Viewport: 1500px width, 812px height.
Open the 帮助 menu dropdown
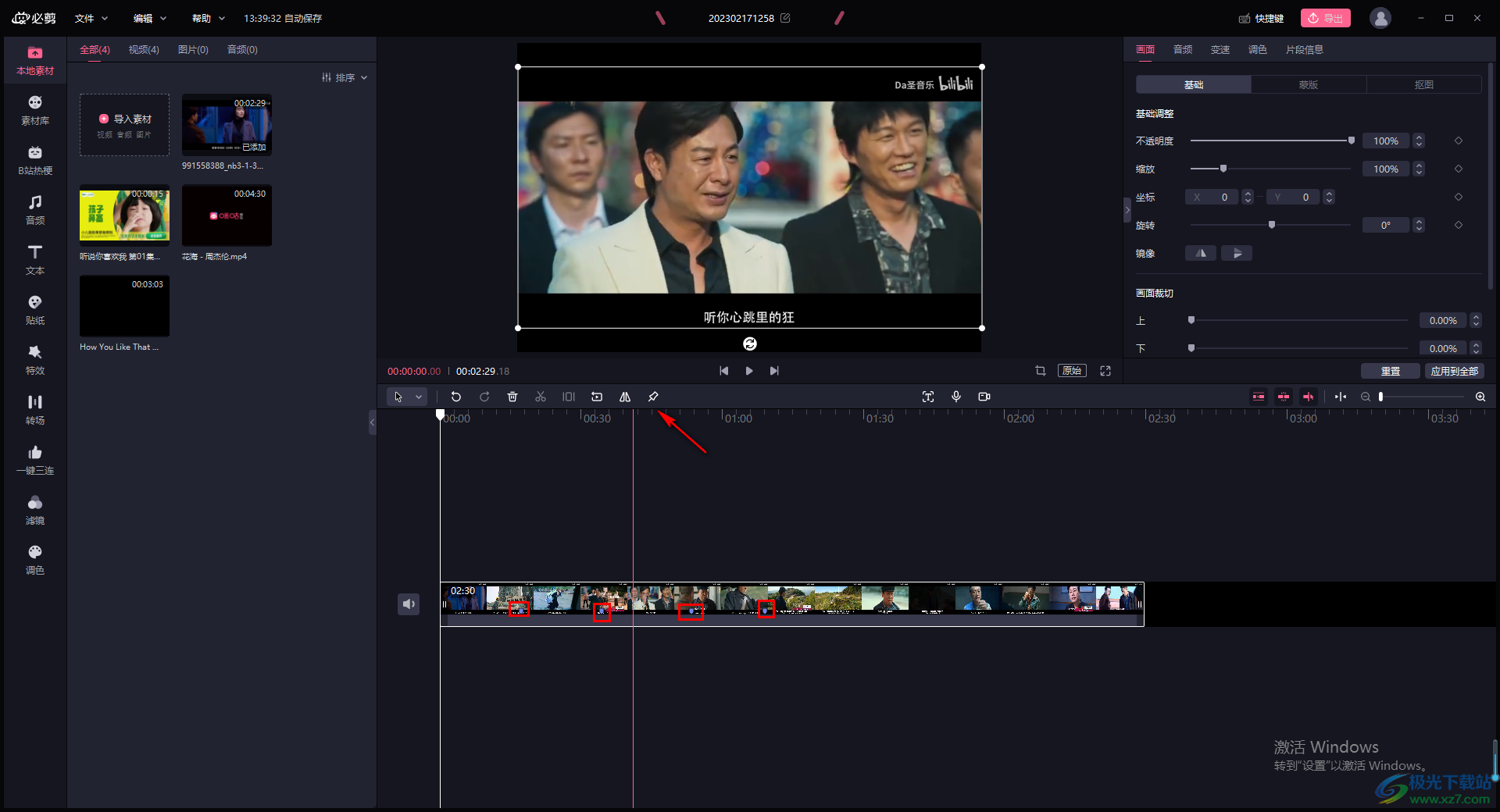coord(209,18)
